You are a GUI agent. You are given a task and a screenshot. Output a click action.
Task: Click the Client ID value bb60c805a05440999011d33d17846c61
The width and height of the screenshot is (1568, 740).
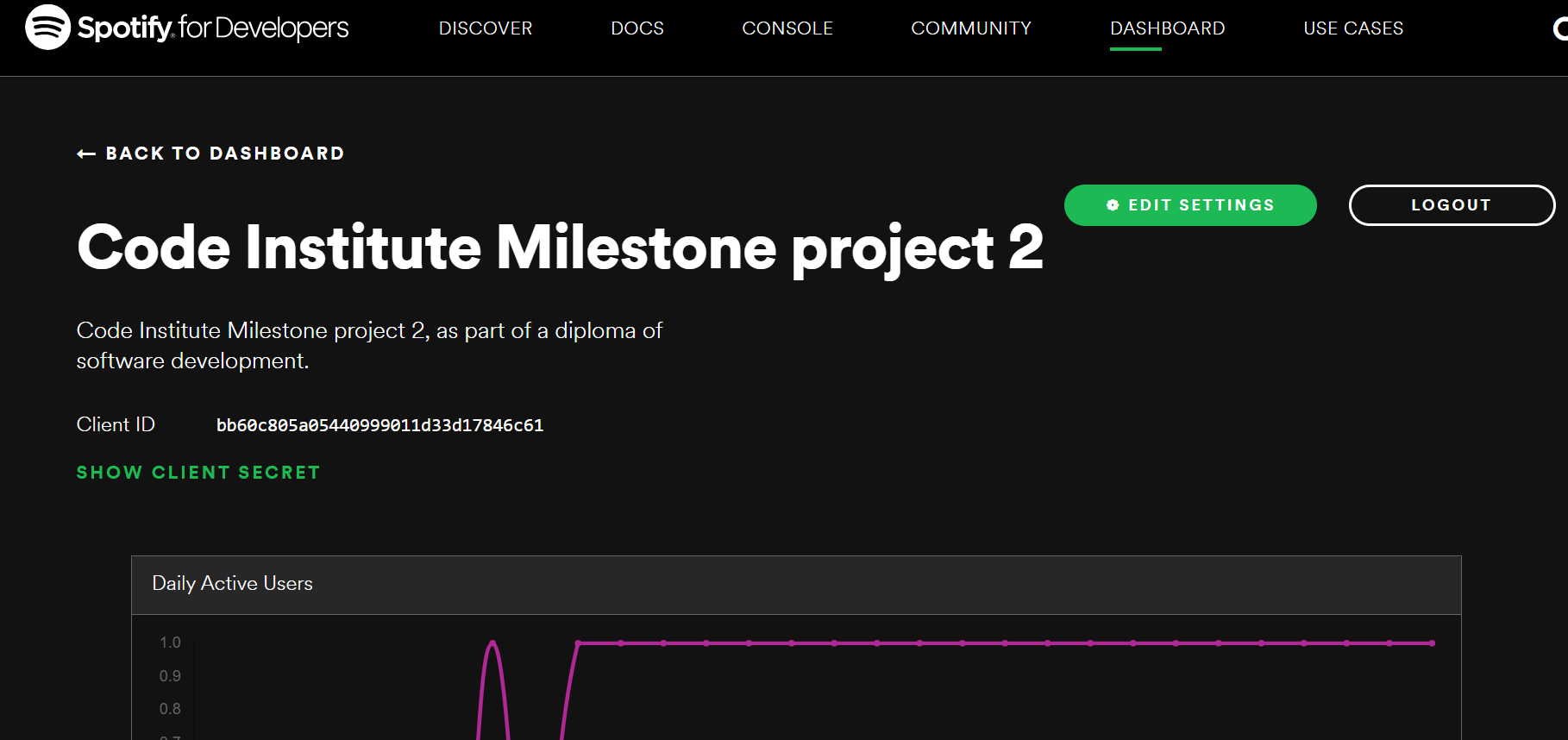click(x=379, y=425)
